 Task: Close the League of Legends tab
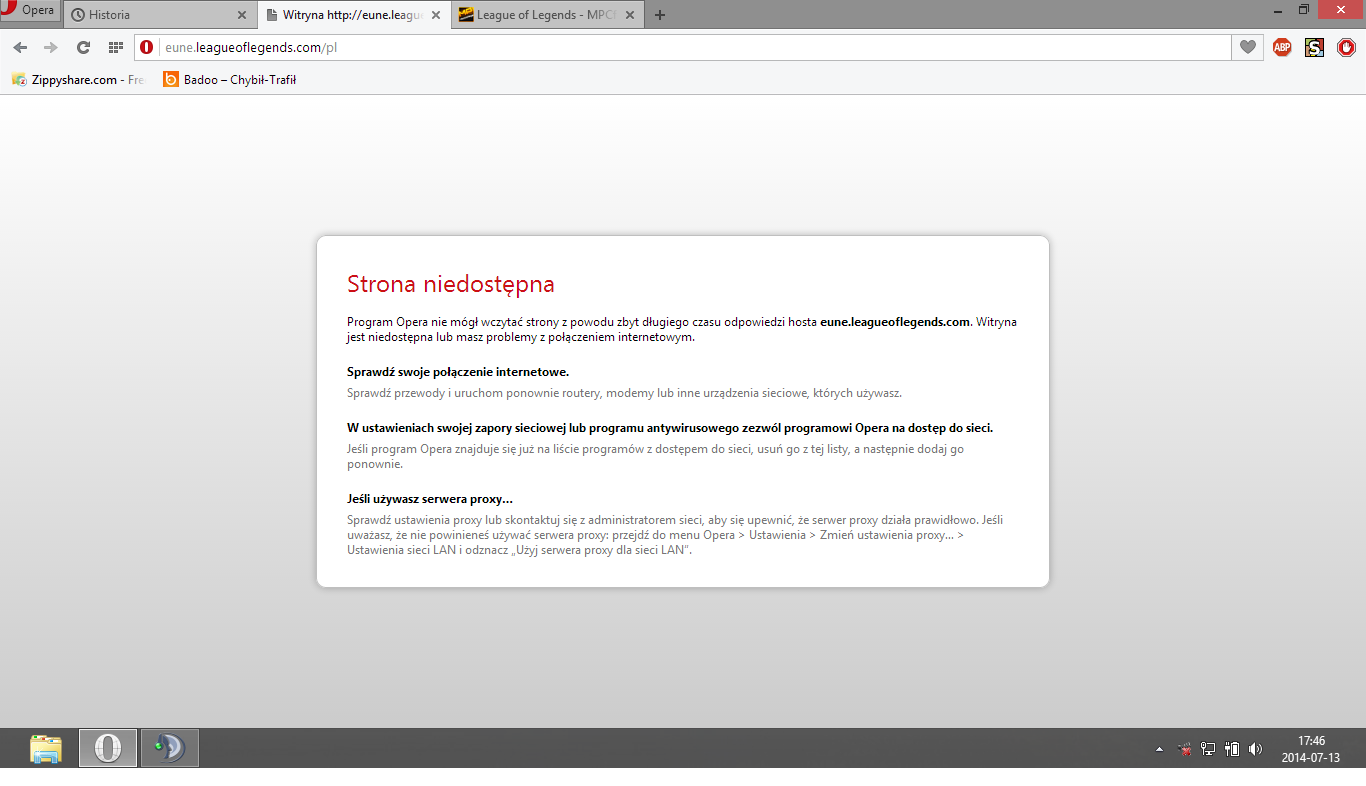click(x=630, y=15)
